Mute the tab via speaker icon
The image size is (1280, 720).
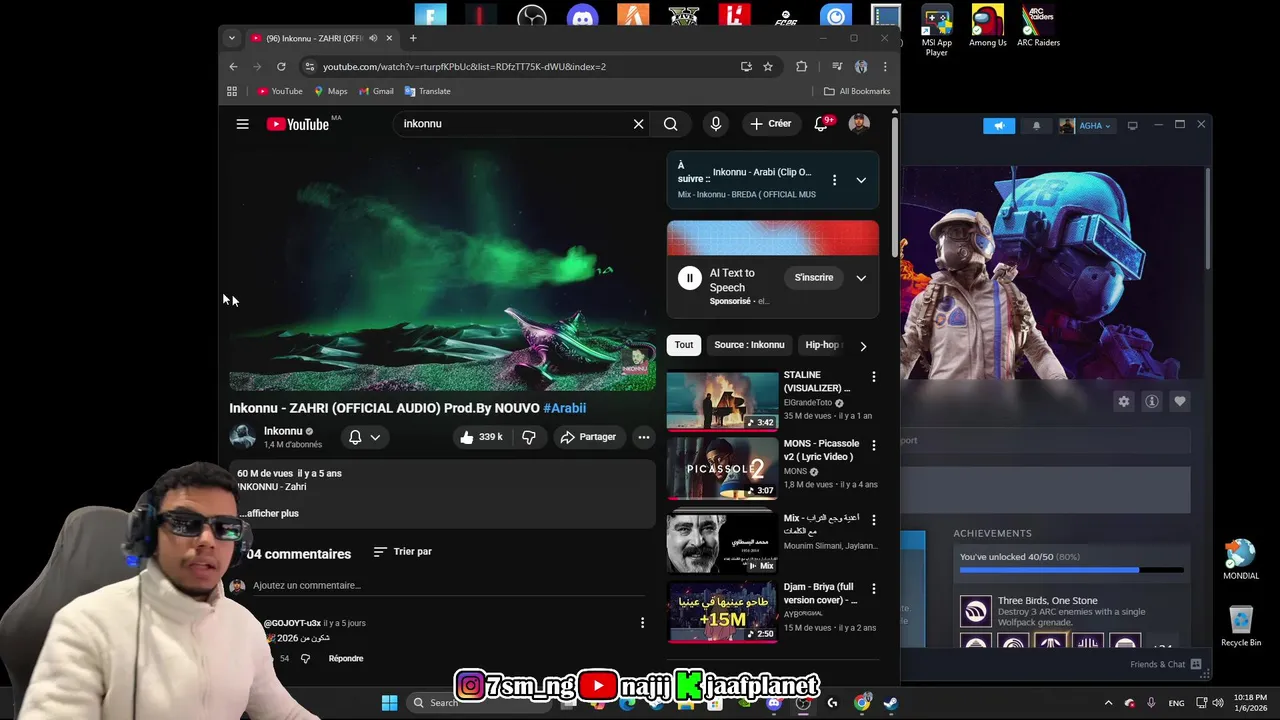coord(373,38)
